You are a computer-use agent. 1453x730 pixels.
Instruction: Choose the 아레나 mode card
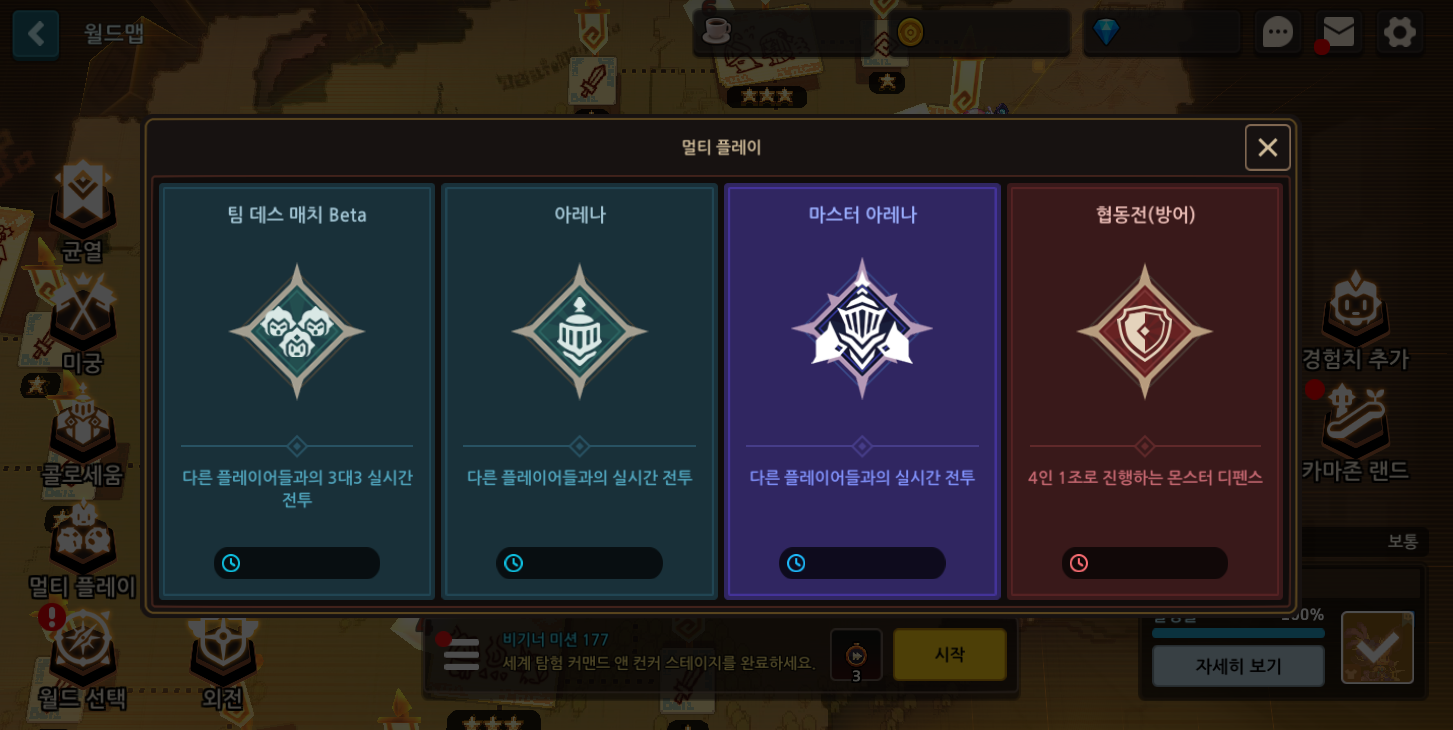(579, 391)
